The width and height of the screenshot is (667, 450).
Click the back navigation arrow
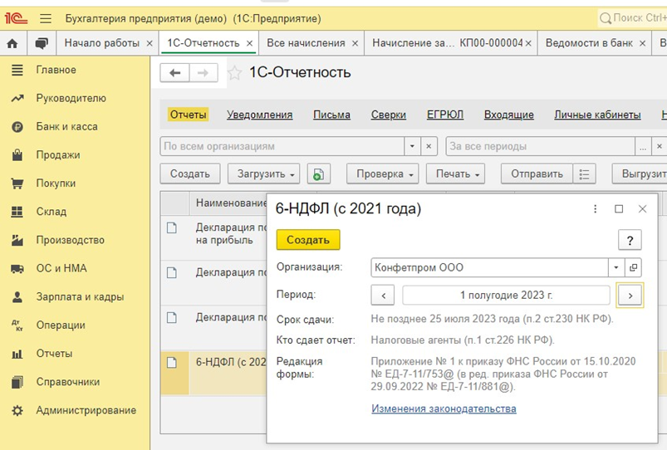(174, 73)
